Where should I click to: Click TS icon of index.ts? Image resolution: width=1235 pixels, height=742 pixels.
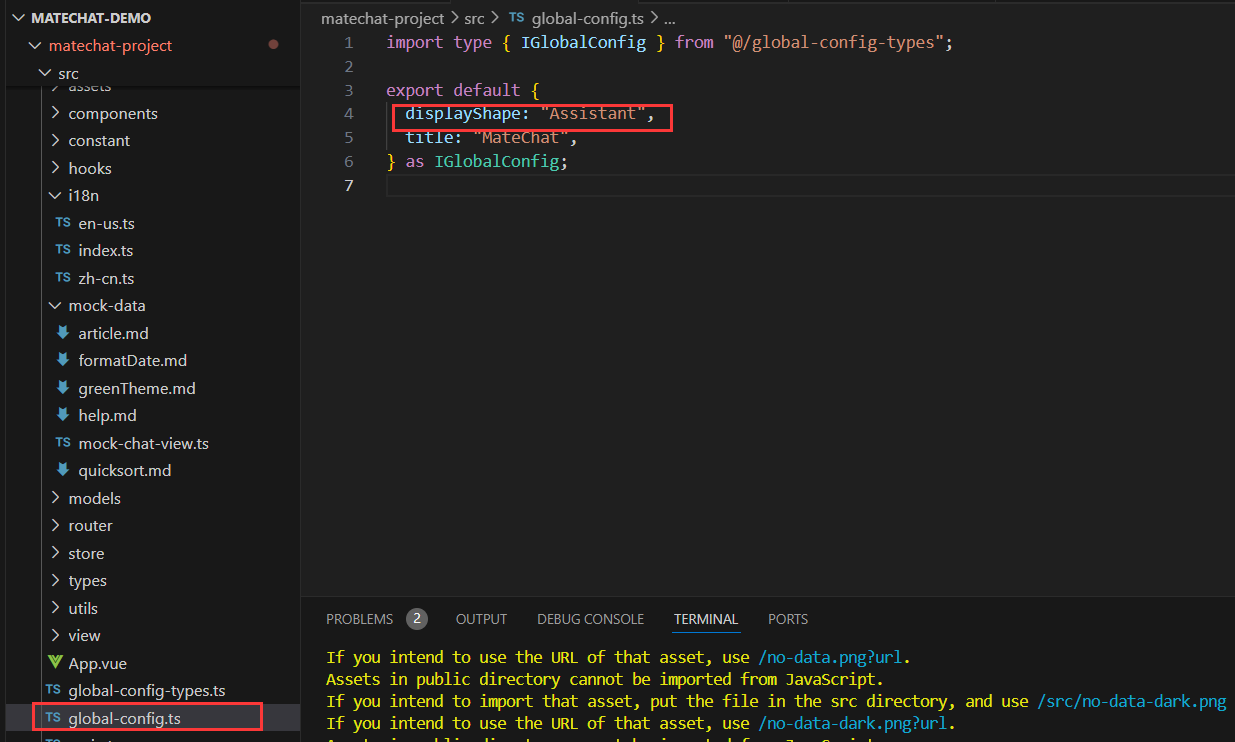pyautogui.click(x=63, y=250)
